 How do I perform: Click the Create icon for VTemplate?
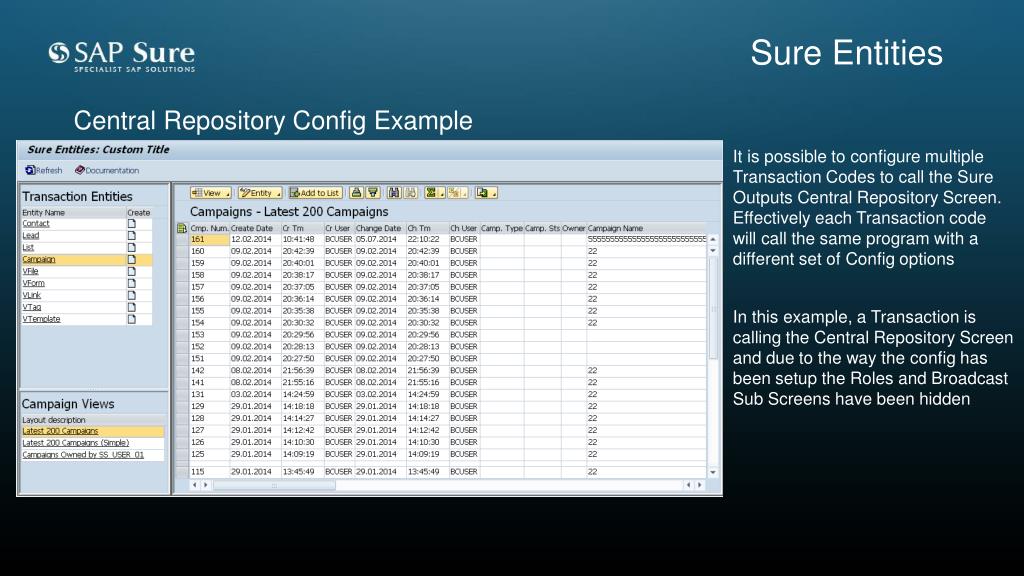click(x=132, y=319)
